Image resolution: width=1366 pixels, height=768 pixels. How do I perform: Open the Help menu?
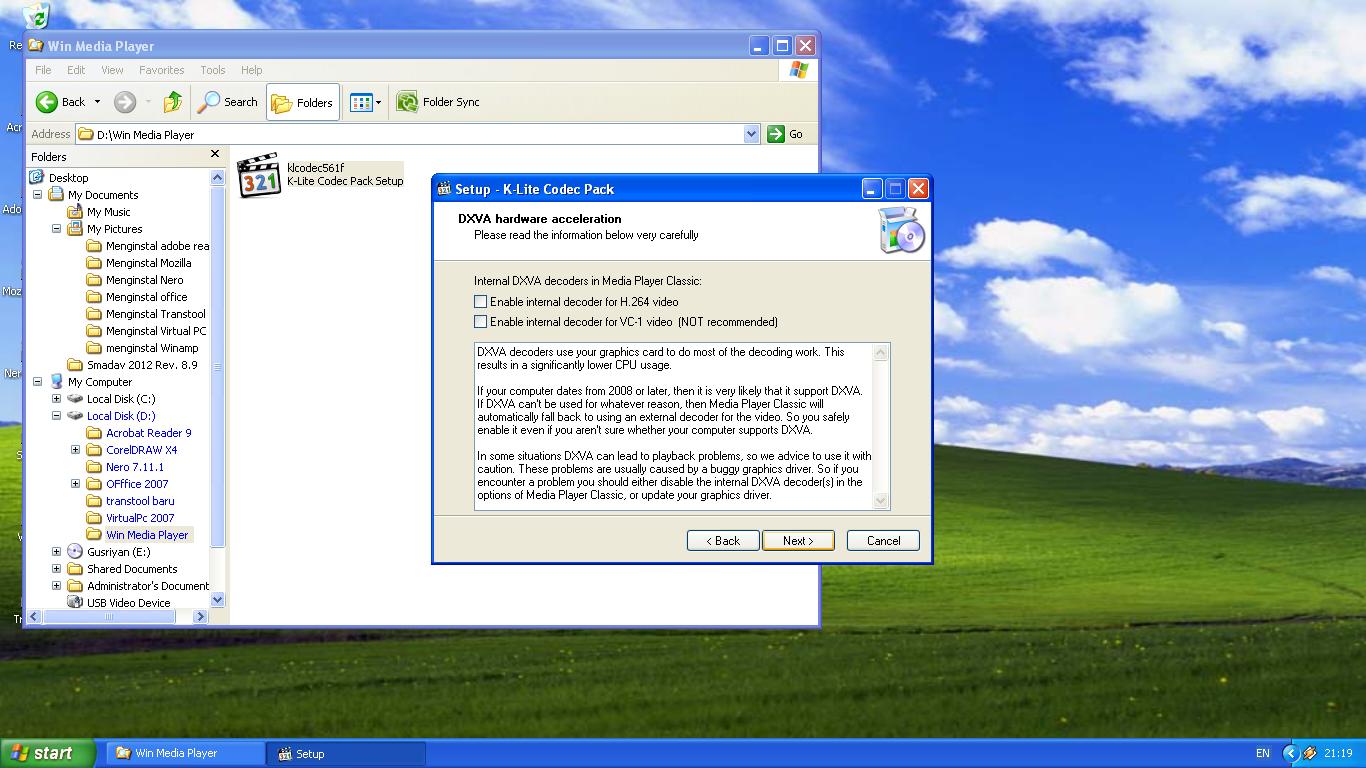coord(251,70)
